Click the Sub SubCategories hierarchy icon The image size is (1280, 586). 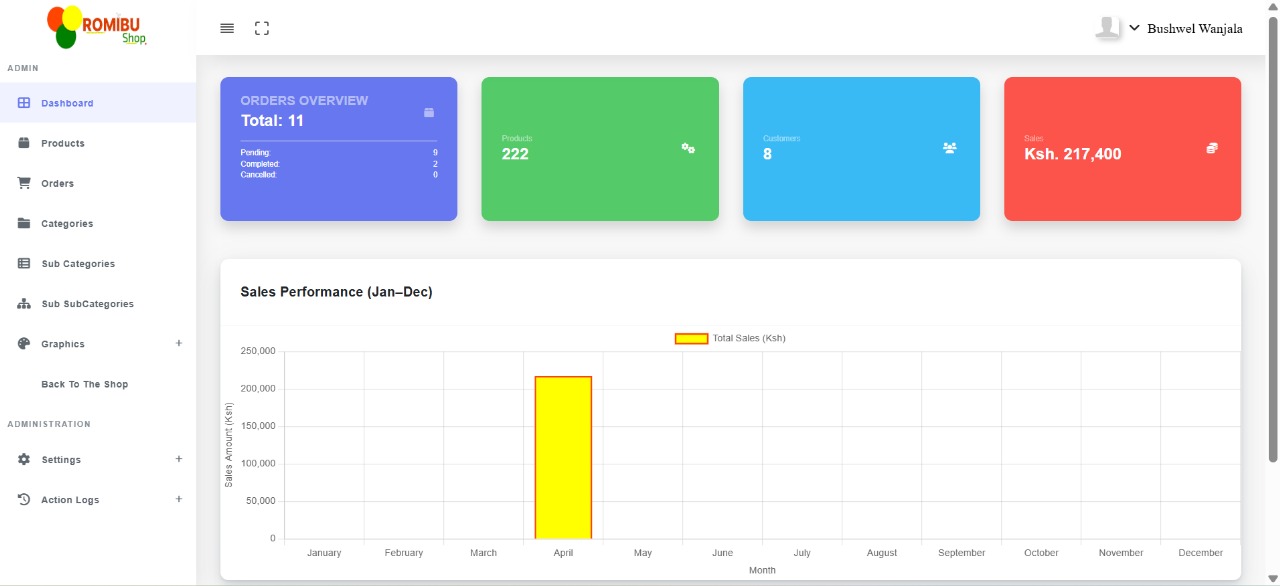coord(24,303)
